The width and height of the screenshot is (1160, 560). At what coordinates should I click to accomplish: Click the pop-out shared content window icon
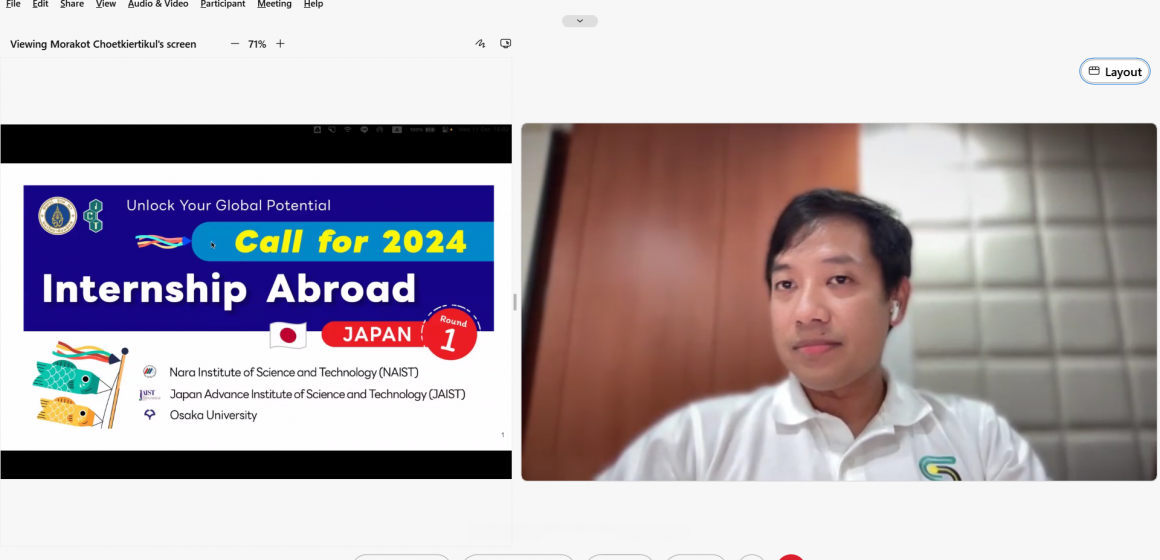click(x=505, y=44)
